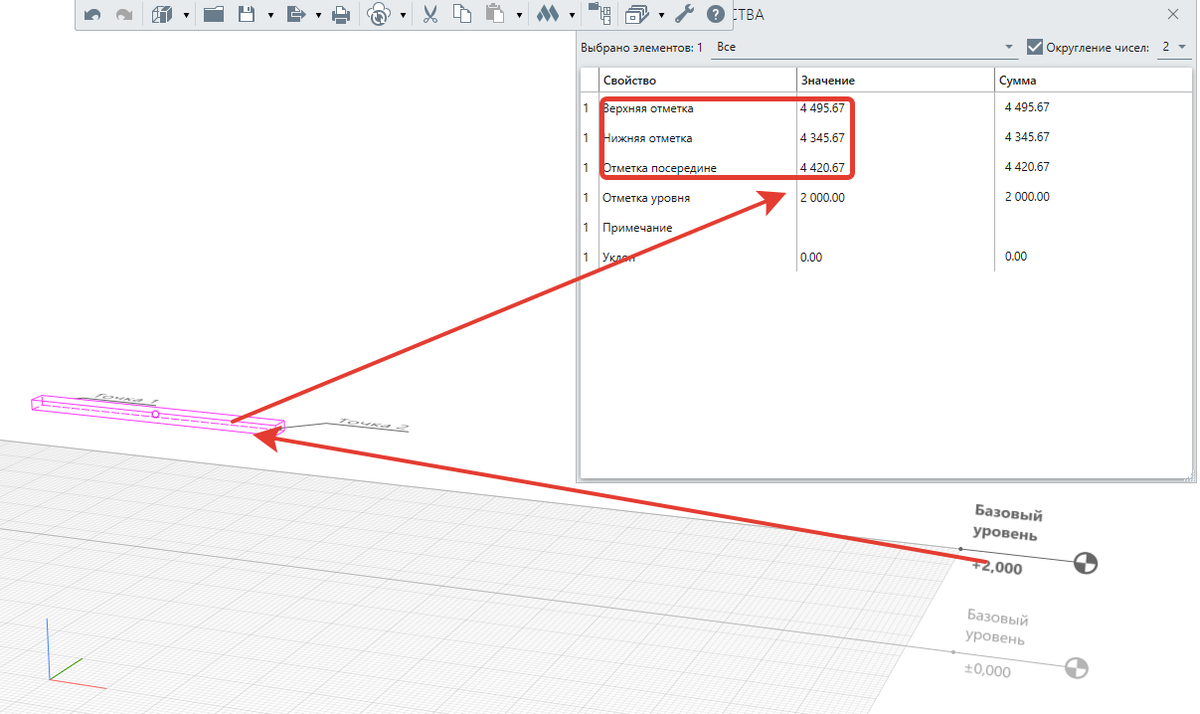Open the 3D view dropdown arrow
The width and height of the screenshot is (1200, 714).
click(186, 16)
